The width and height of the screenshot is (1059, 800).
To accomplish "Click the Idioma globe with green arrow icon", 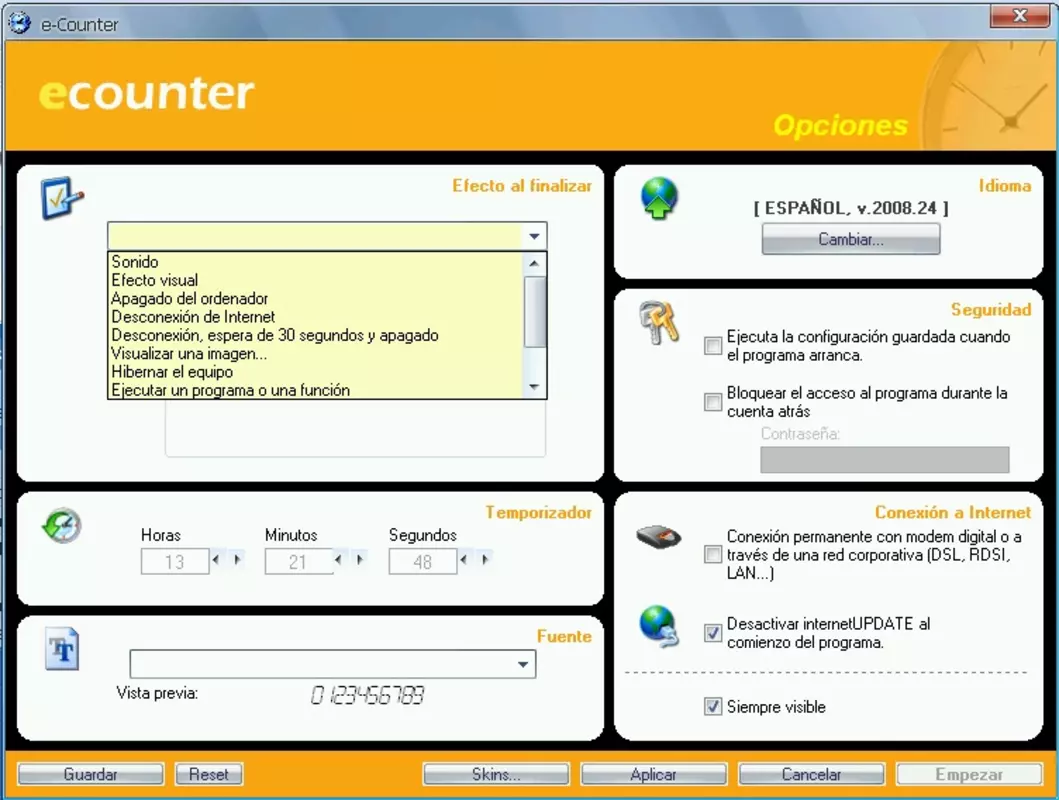I will [x=659, y=198].
